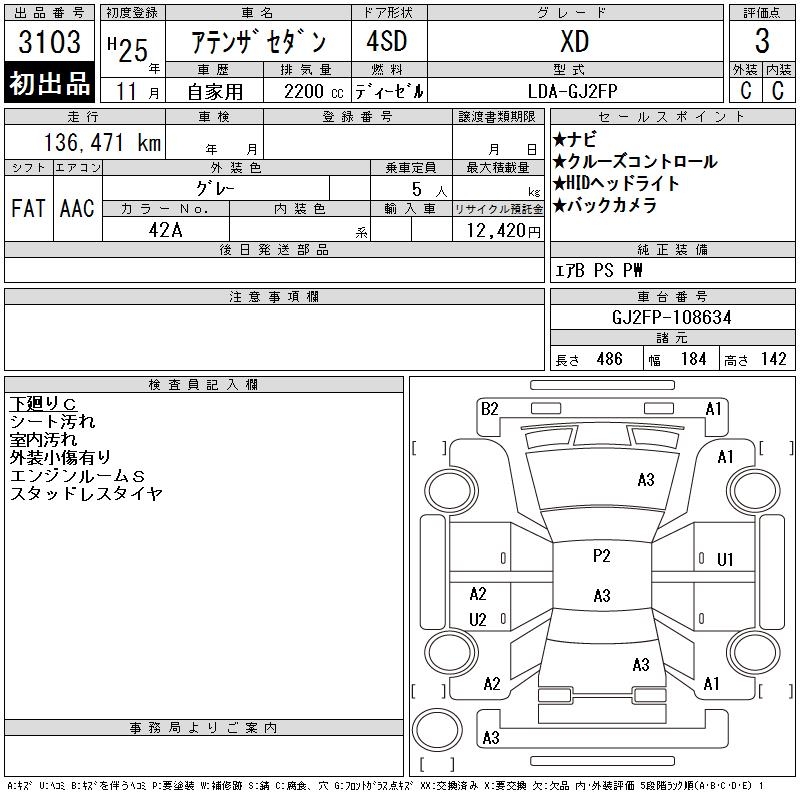
Task: Click the chassis number GJ2FP-108634
Action: 672,317
